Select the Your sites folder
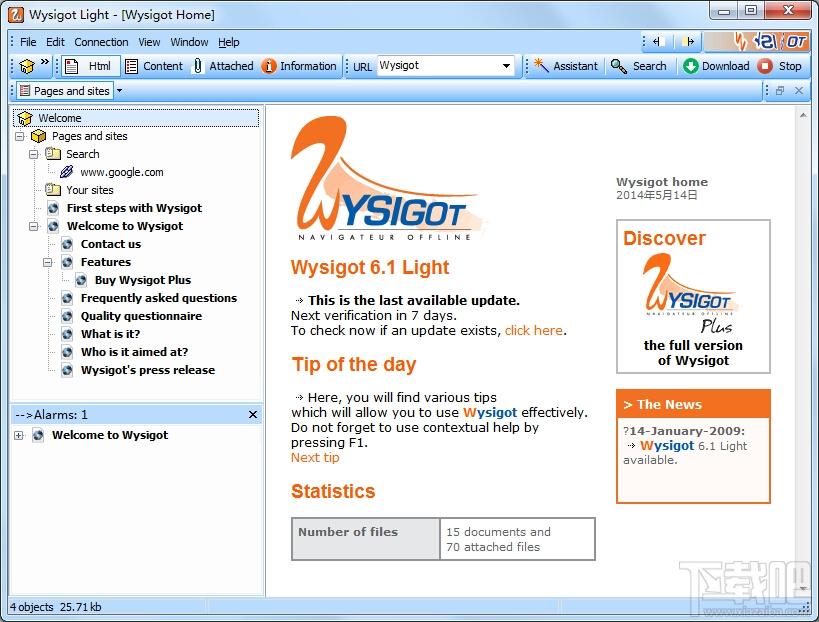The height and width of the screenshot is (622, 819). coord(90,190)
